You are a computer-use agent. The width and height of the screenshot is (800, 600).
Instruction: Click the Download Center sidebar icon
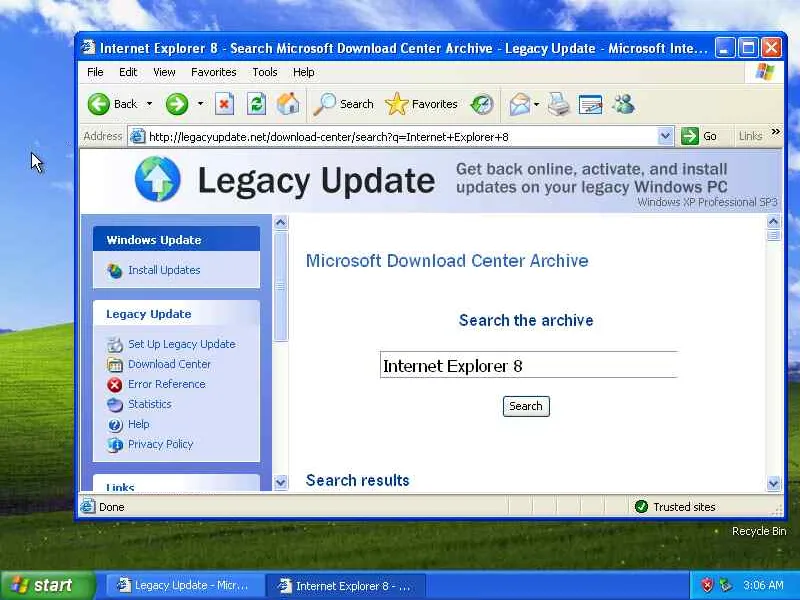point(115,364)
